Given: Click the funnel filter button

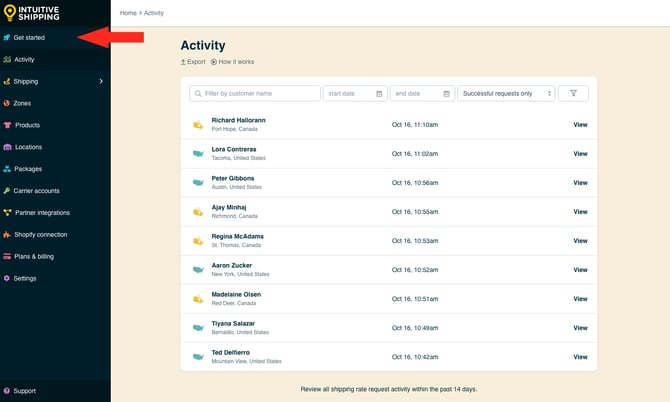Looking at the screenshot, I should coord(573,94).
